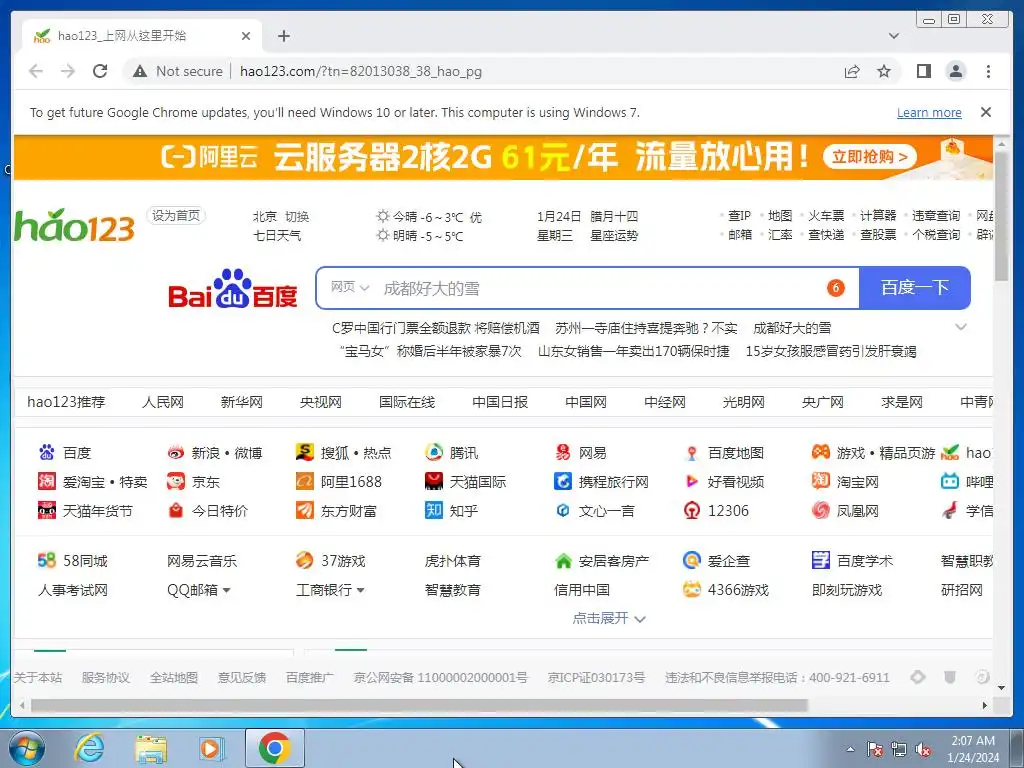Select the 光明网 navigation tab

743,402
